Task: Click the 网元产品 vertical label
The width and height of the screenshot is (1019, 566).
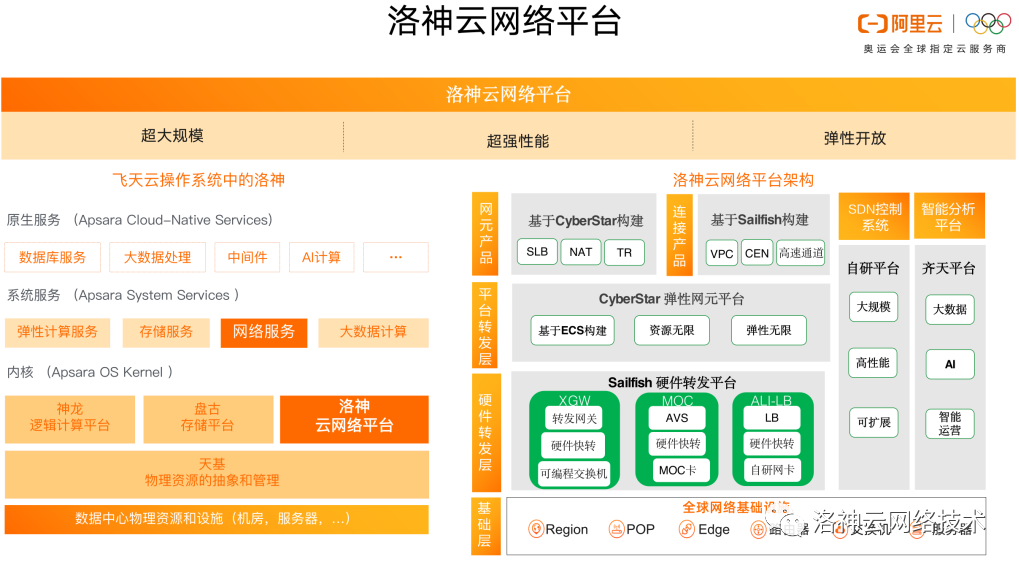Action: point(485,234)
